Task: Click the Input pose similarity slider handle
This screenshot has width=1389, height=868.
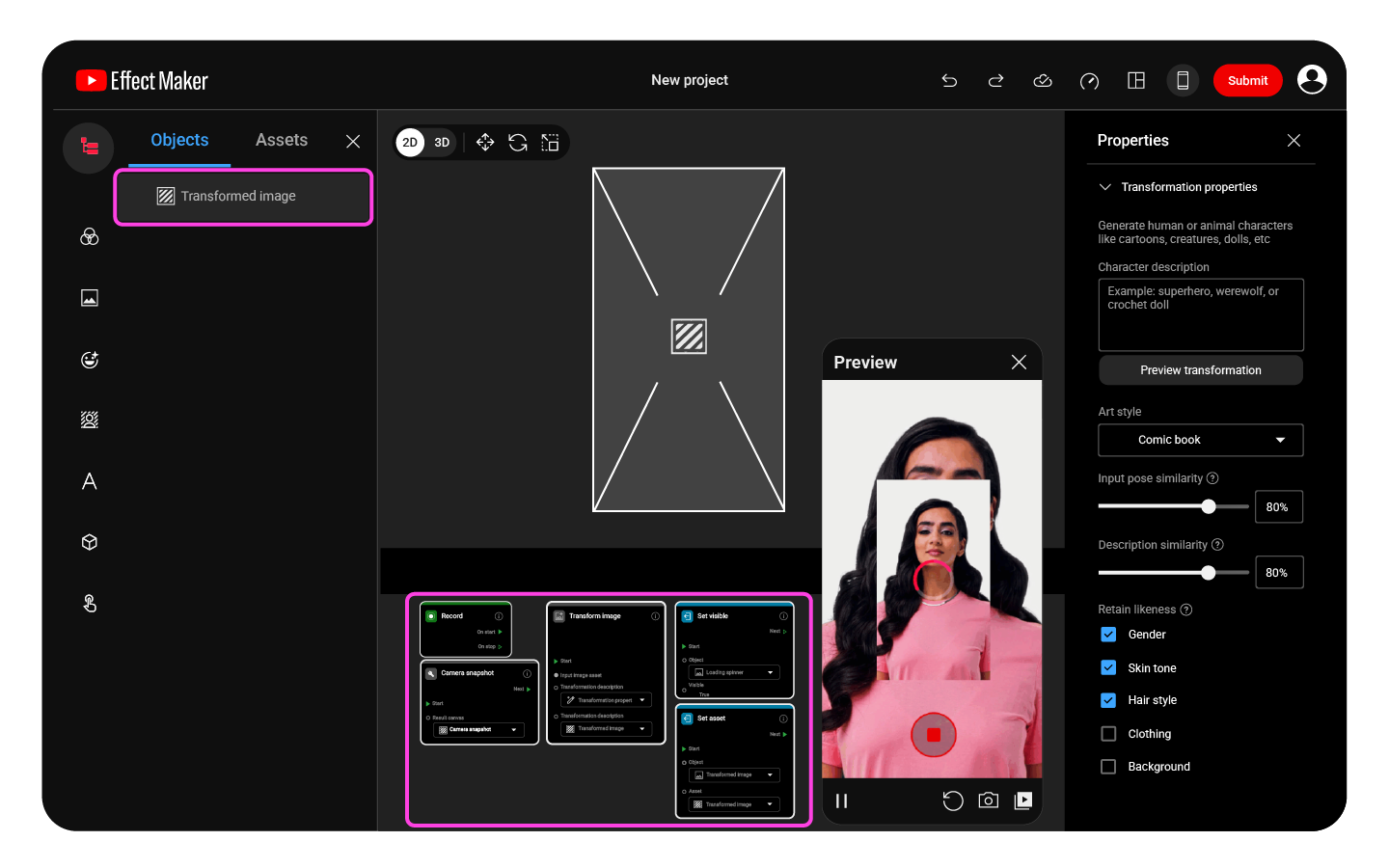Action: click(x=1209, y=506)
